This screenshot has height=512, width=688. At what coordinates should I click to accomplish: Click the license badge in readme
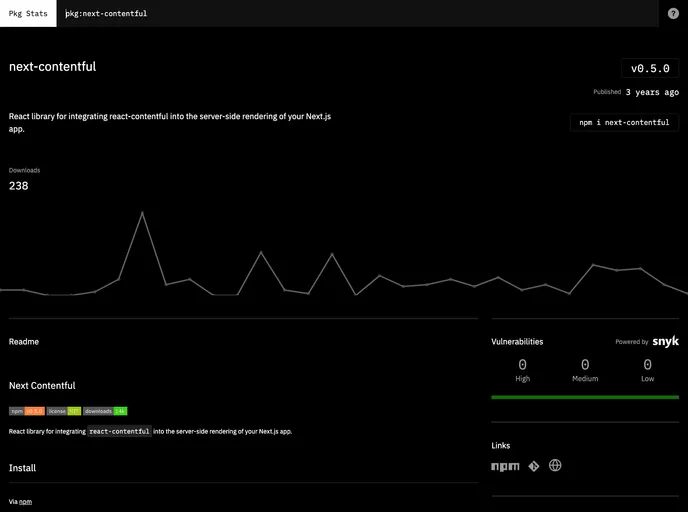(x=63, y=411)
